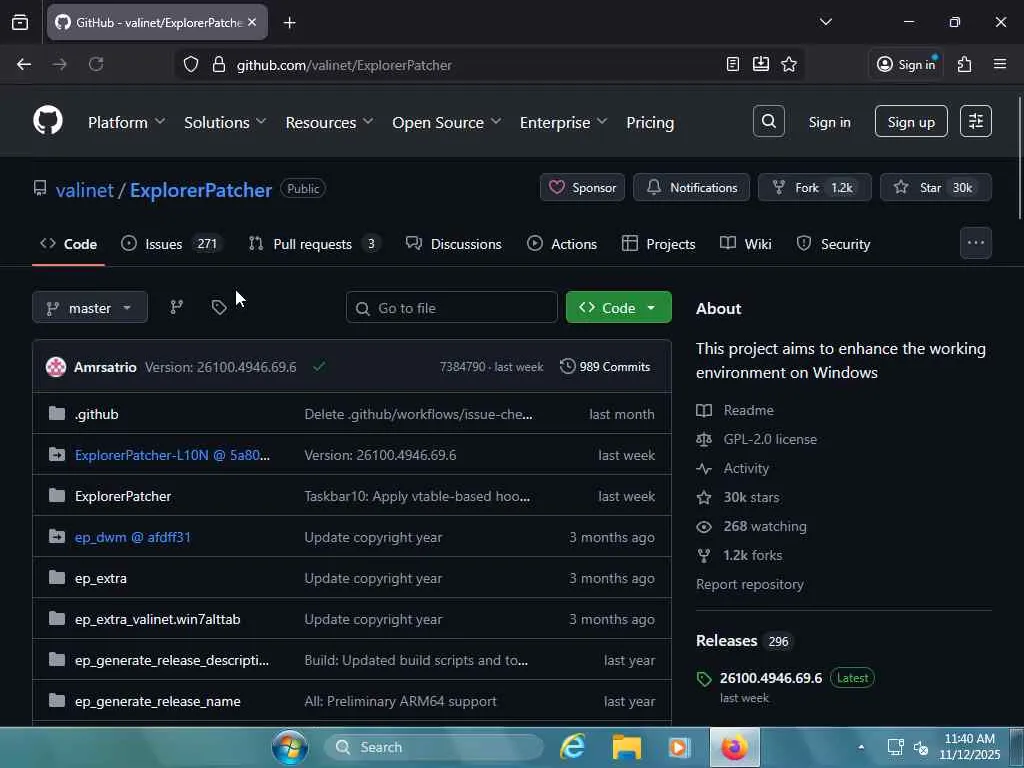Open a new browser tab with plus
The image size is (1024, 768).
coord(289,23)
